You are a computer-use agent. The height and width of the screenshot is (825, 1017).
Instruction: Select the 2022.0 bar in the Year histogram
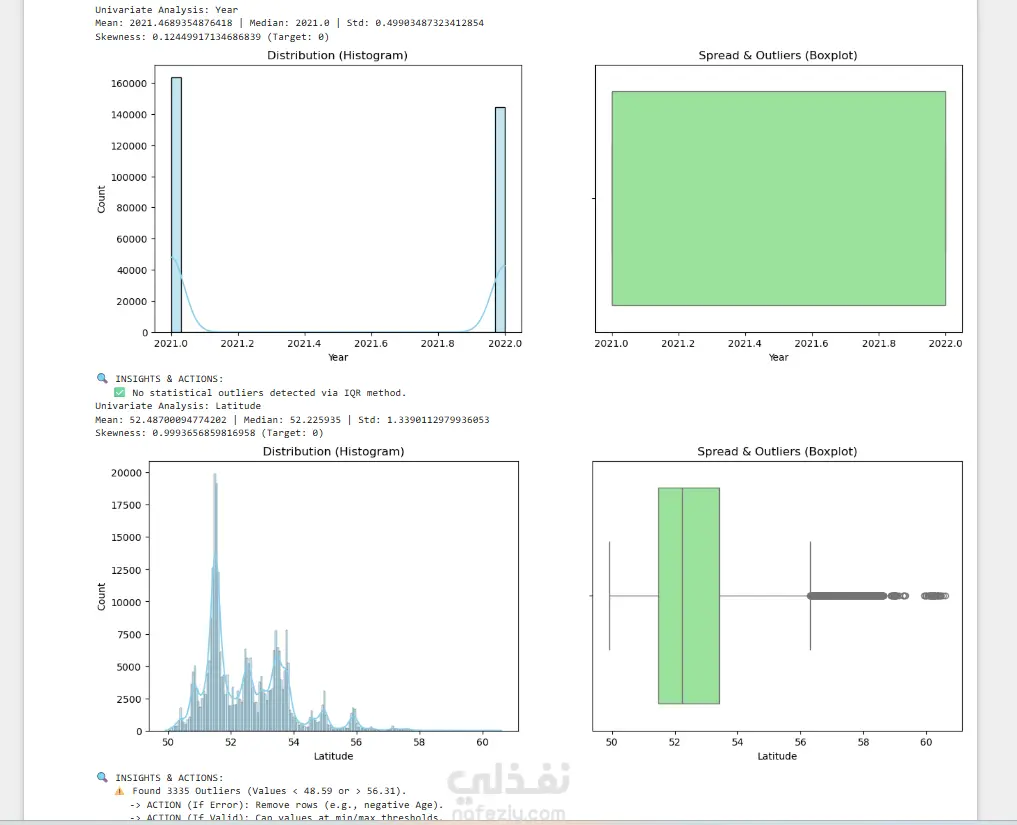[500, 220]
